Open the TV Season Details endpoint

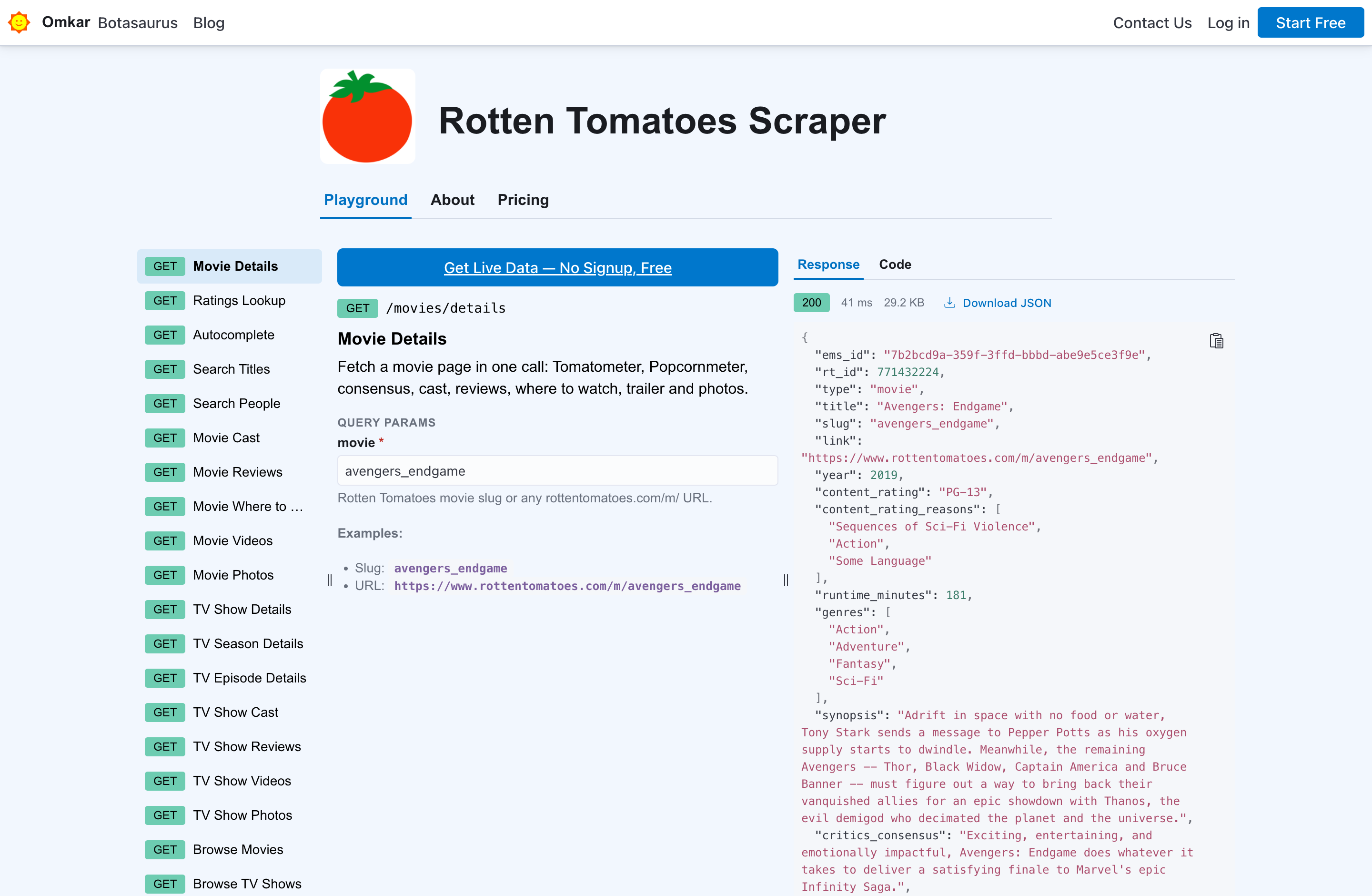(x=230, y=643)
